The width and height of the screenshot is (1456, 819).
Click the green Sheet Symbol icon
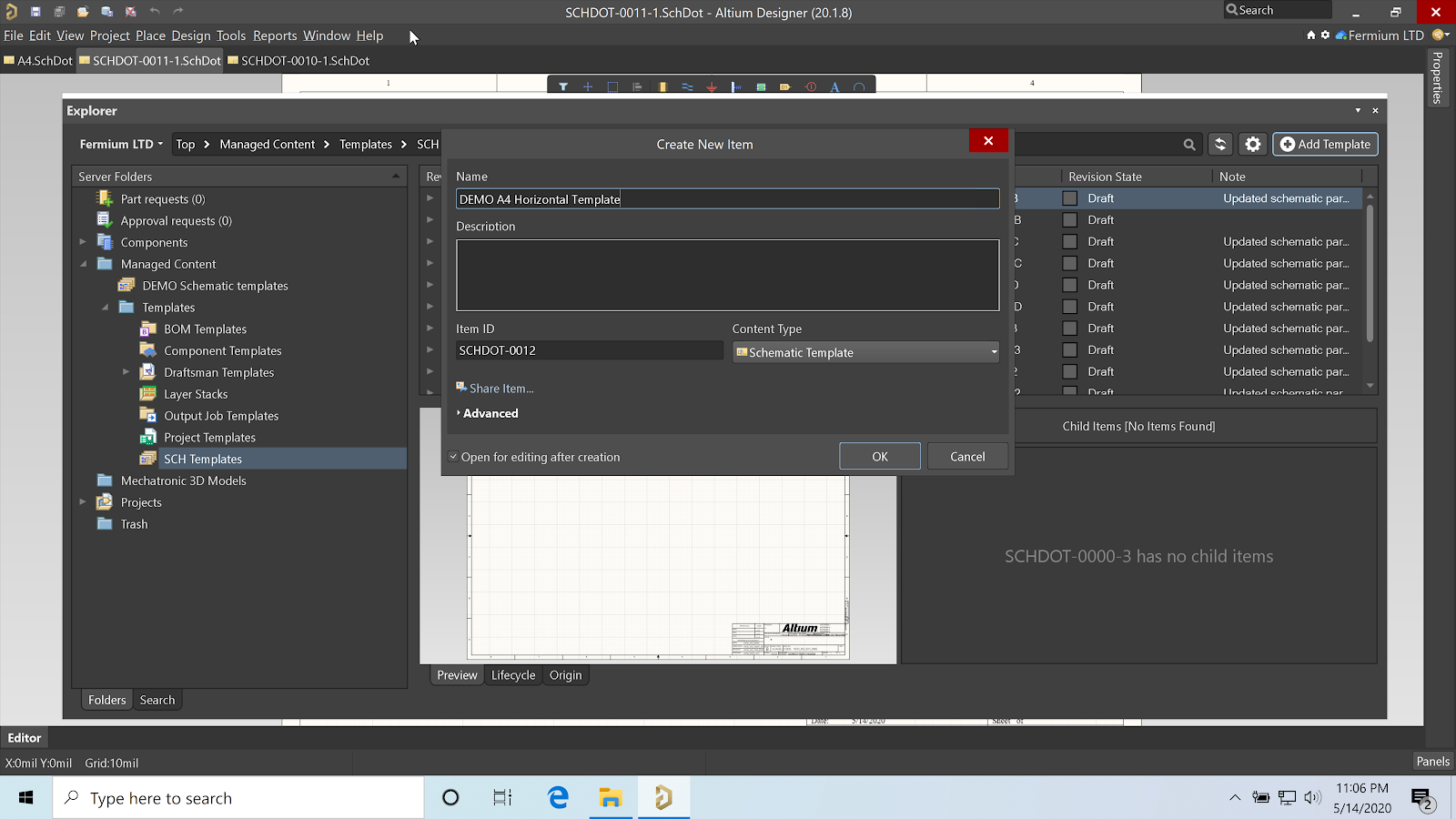point(761,87)
